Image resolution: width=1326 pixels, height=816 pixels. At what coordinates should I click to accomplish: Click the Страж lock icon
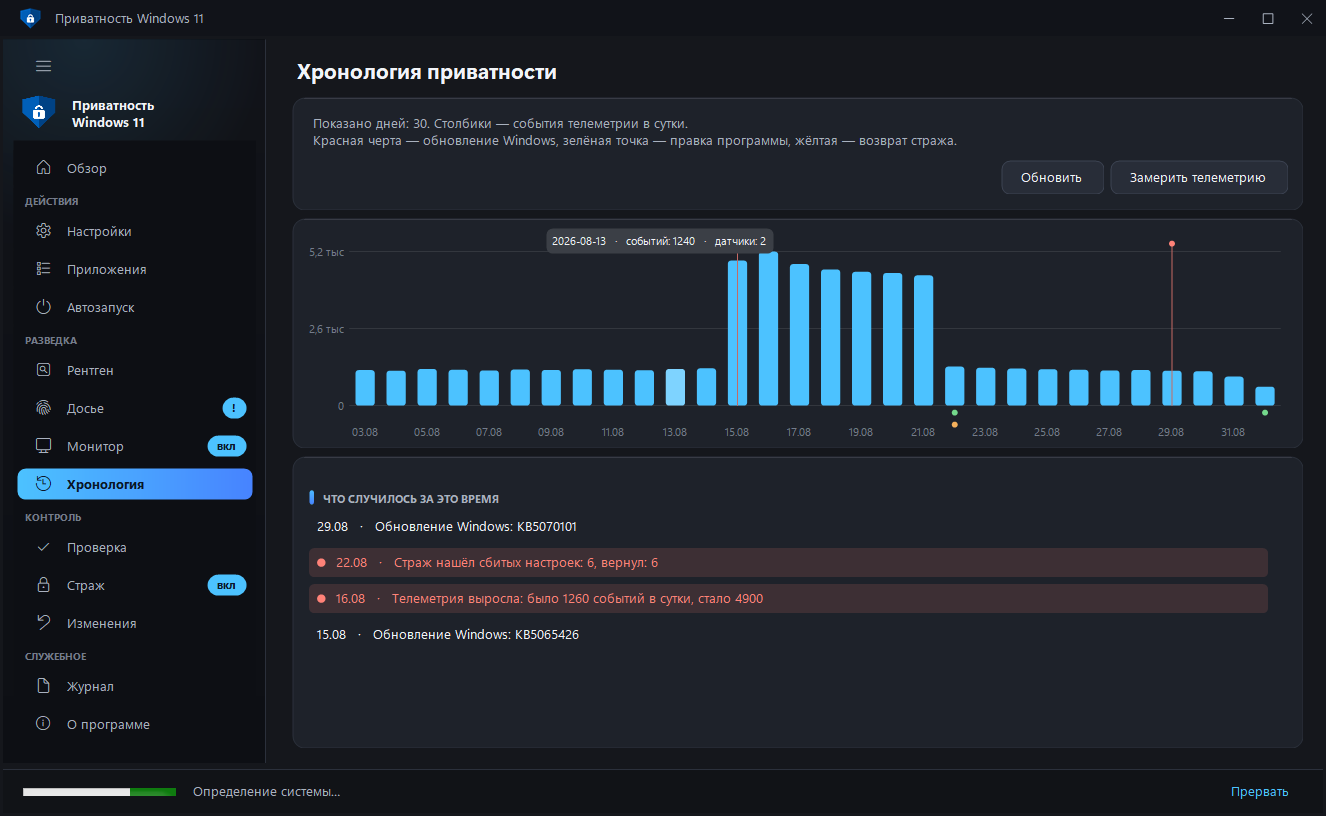(43, 585)
